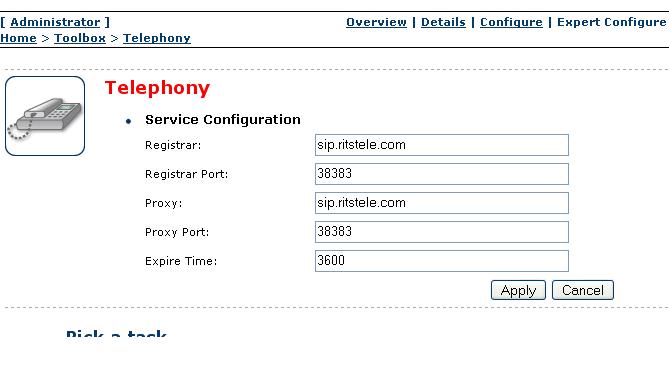Switch to the Overview view

376,22
